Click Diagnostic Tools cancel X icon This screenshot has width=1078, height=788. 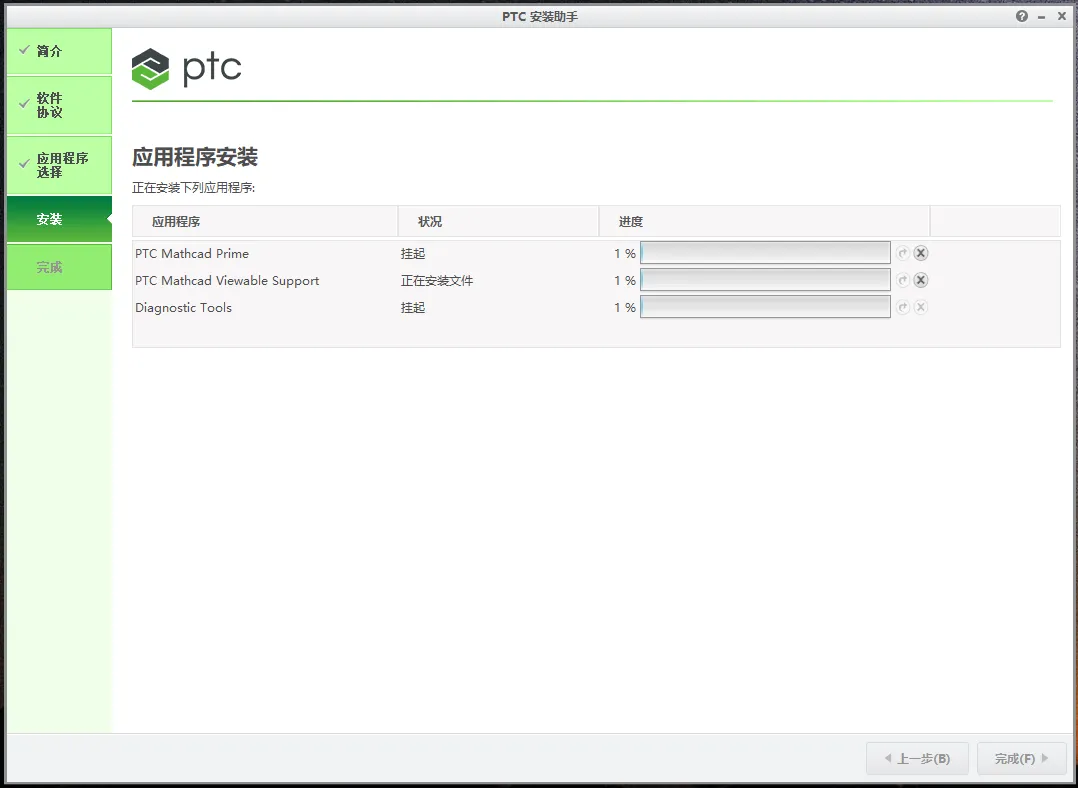pyautogui.click(x=921, y=307)
